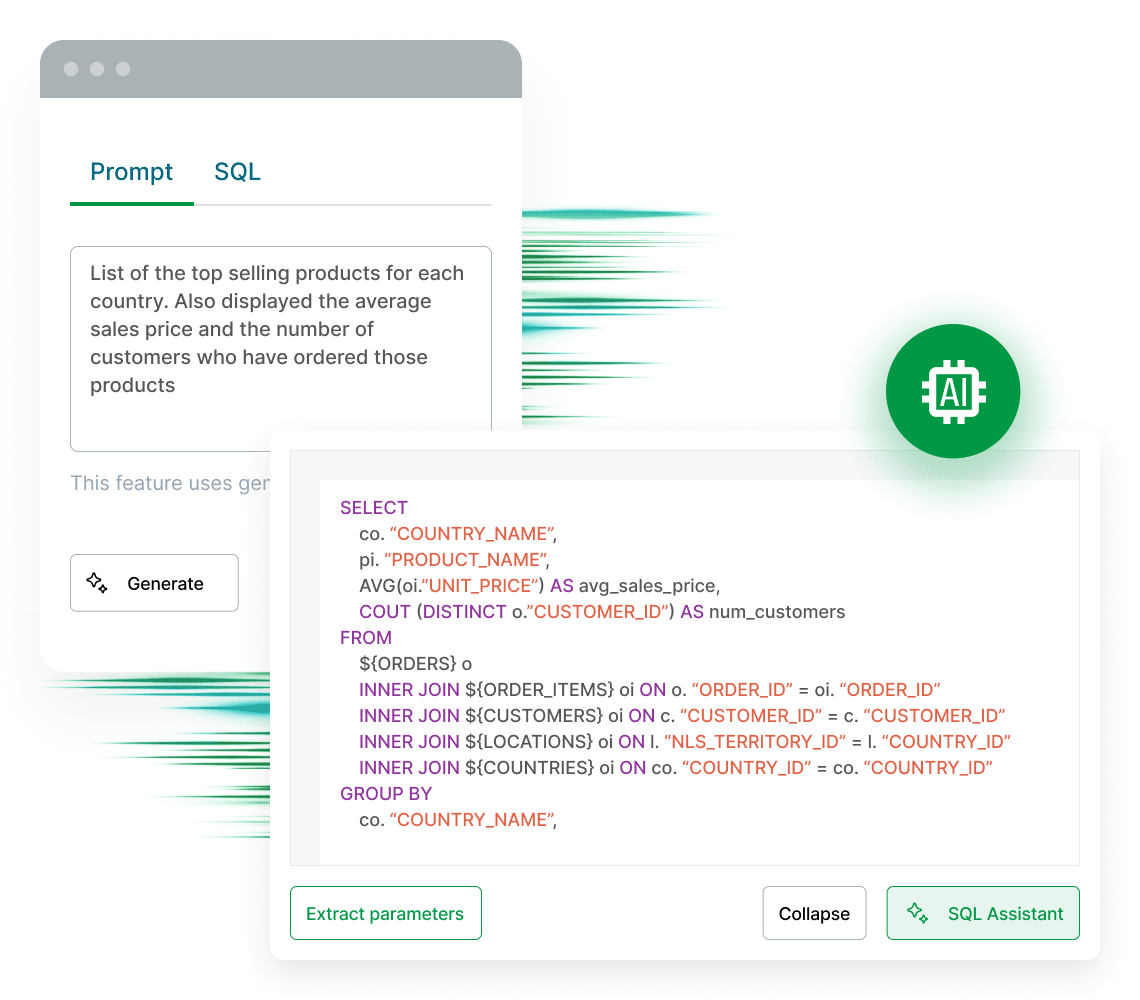1140x1000 pixels.
Task: Open the SQL tab
Action: pyautogui.click(x=237, y=172)
